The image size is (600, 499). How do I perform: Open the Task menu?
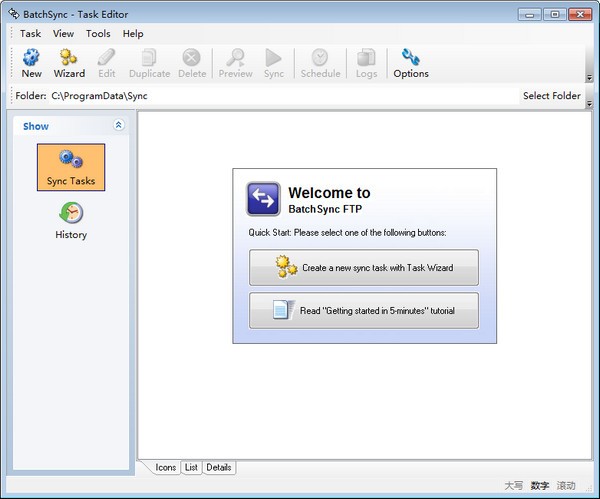(30, 34)
